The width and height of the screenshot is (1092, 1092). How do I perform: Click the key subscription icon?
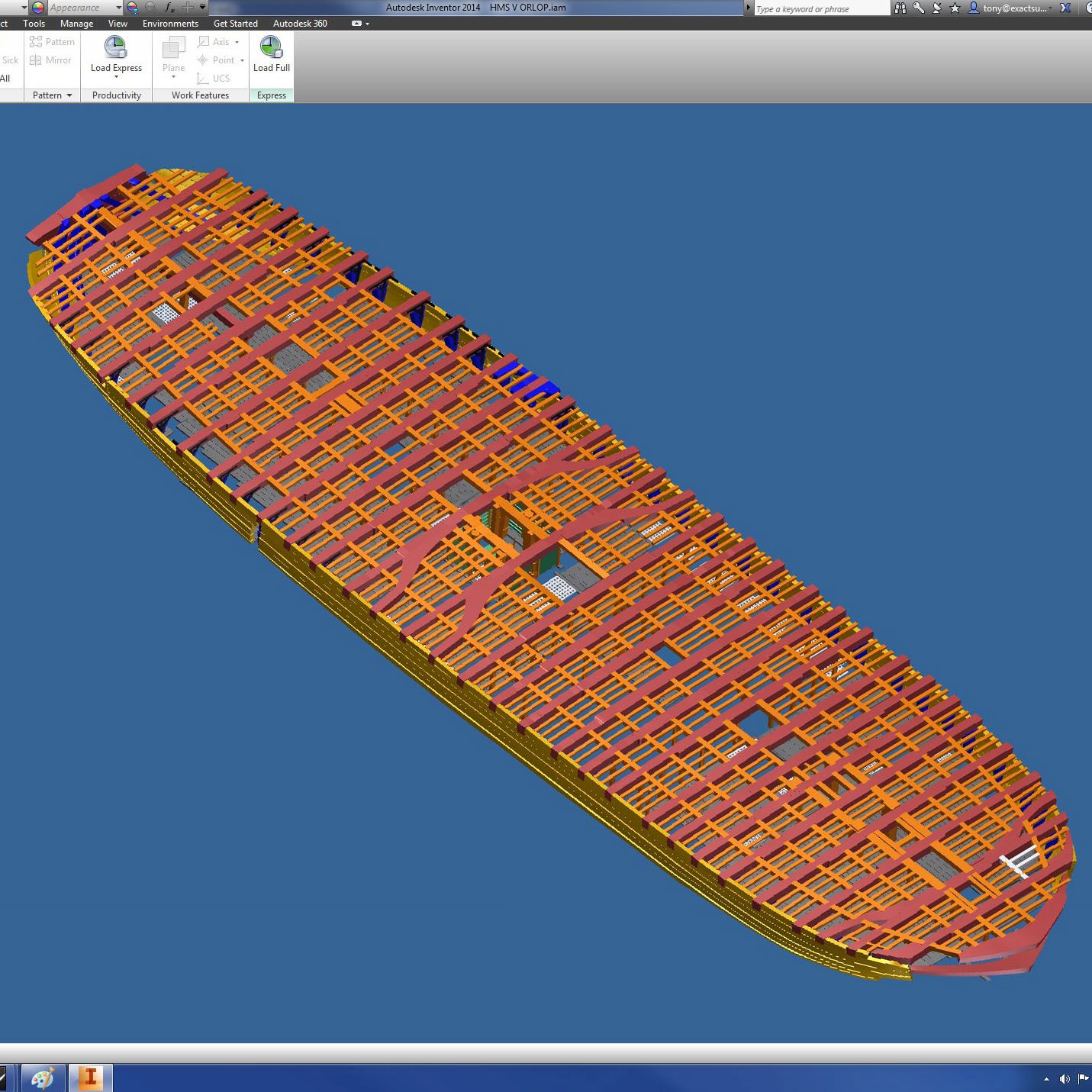[919, 8]
